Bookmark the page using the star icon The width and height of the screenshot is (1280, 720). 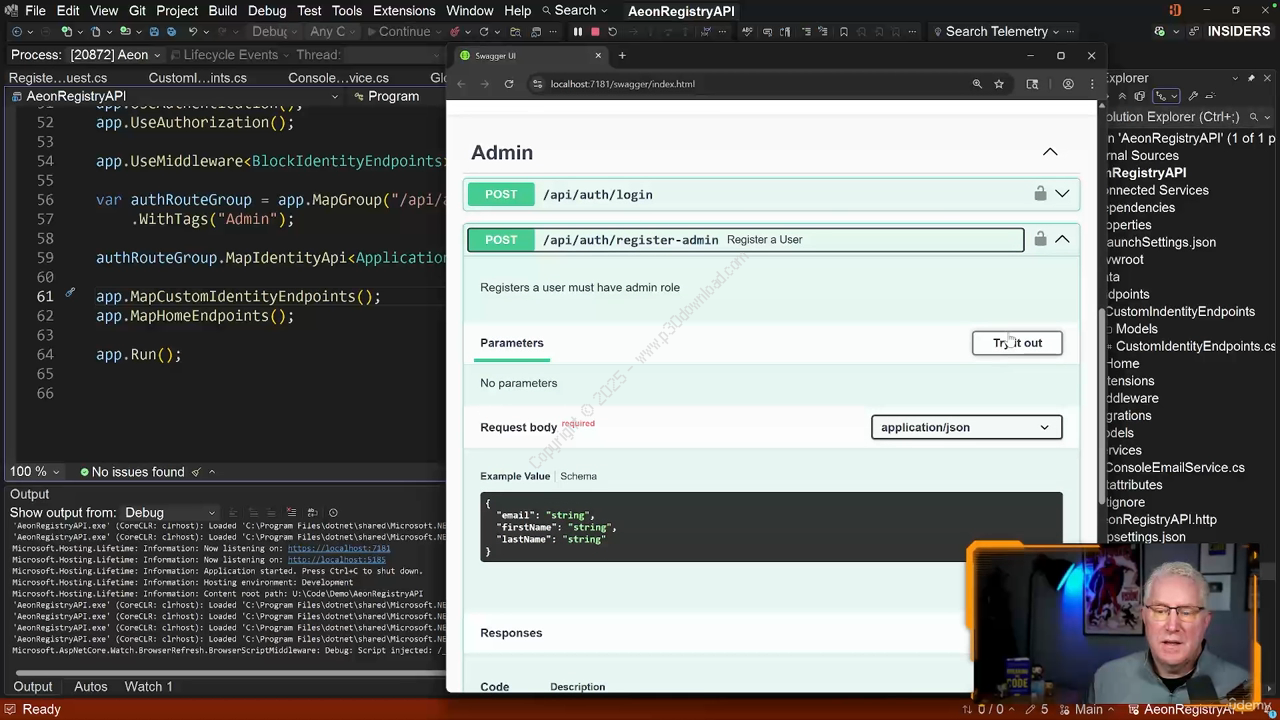pyautogui.click(x=998, y=84)
